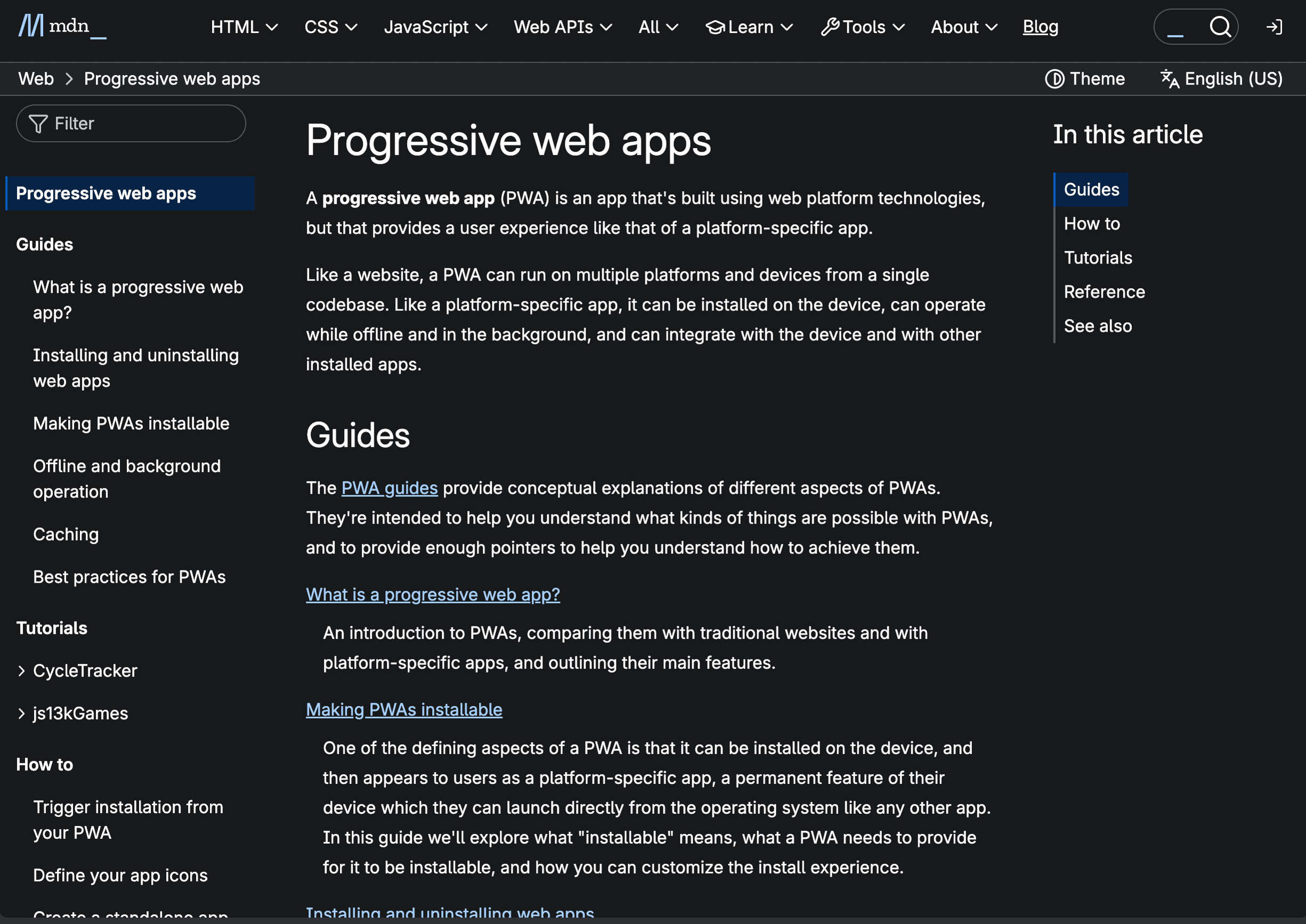The image size is (1306, 924).
Task: Open sidebar 'Making PWAs installable'
Action: click(x=131, y=423)
